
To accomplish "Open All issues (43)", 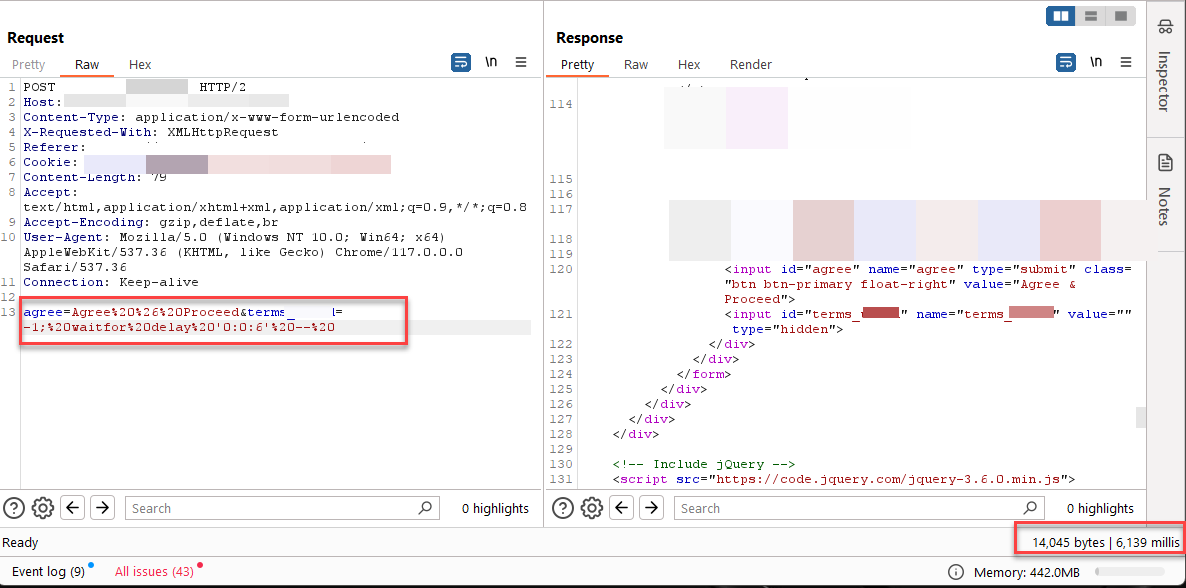I will pos(154,571).
